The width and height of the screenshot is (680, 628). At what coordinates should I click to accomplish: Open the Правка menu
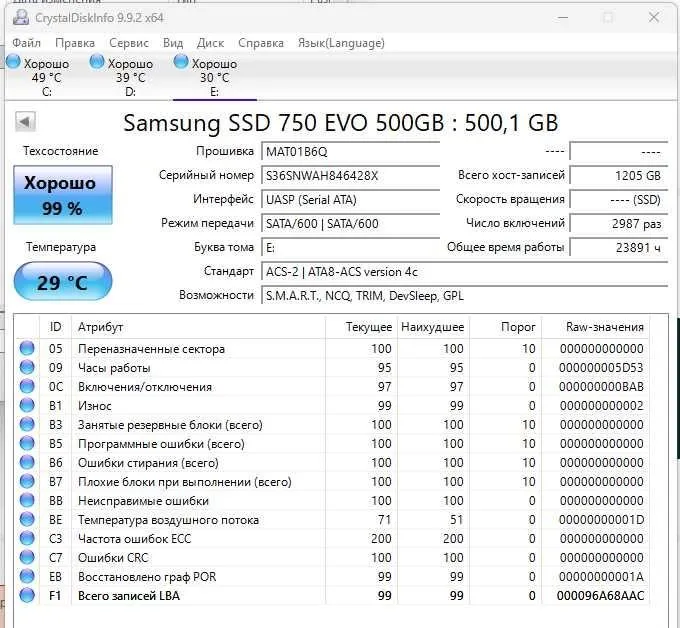[x=75, y=43]
